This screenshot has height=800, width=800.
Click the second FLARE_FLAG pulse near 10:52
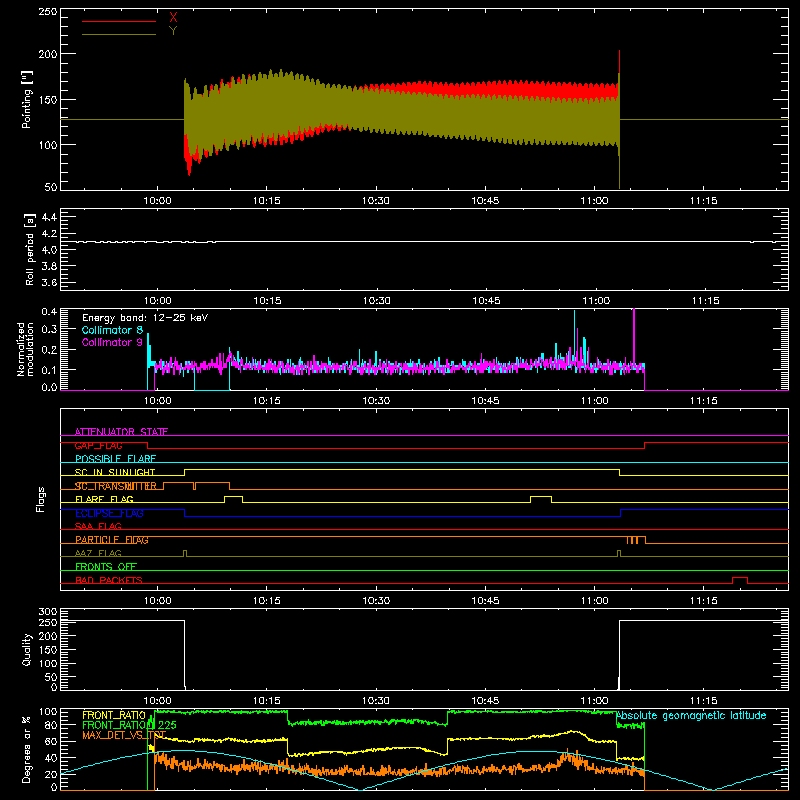541,499
